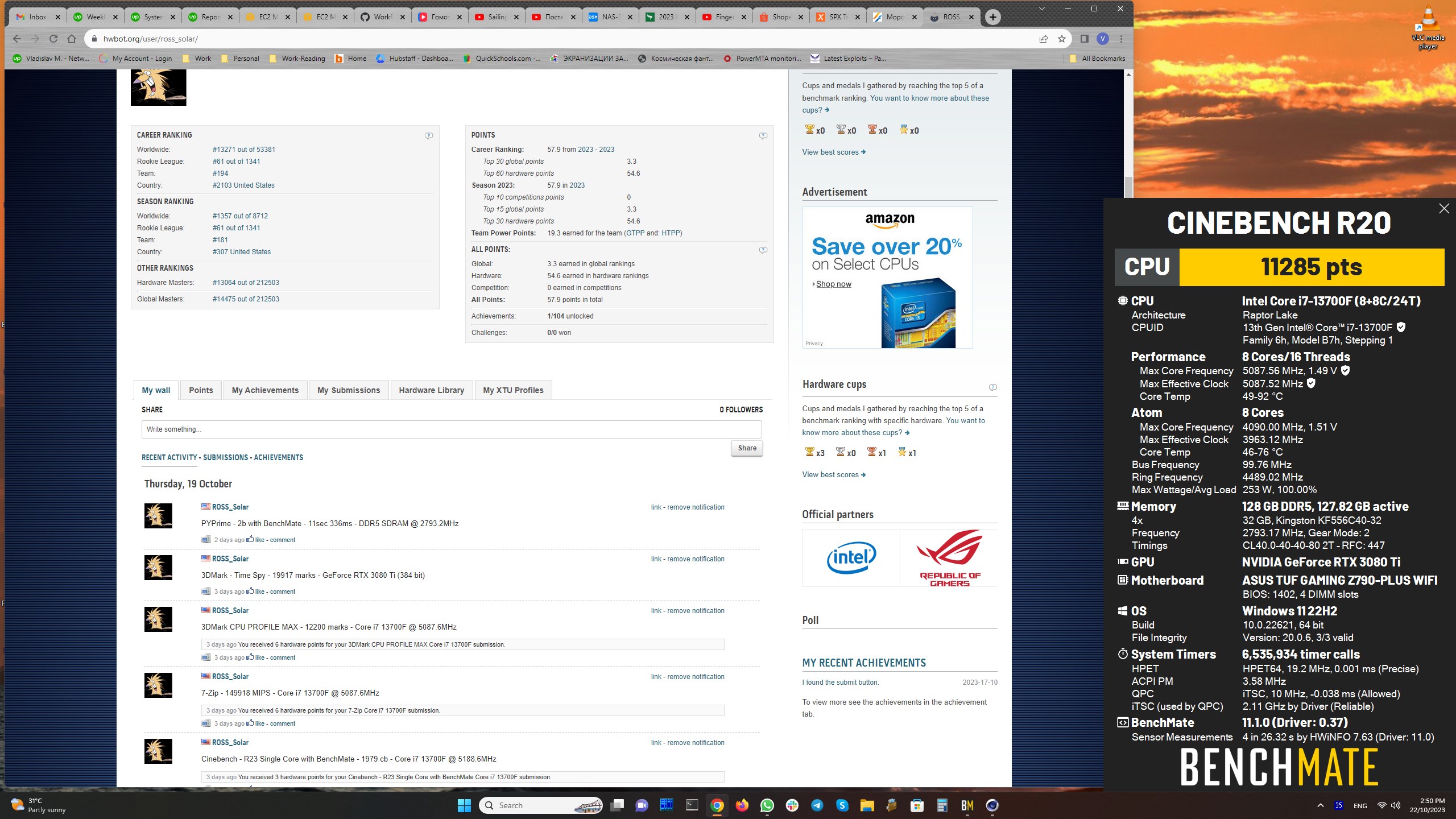
Task: Comment on the 3DMark Time Spy post
Action: tap(283, 591)
